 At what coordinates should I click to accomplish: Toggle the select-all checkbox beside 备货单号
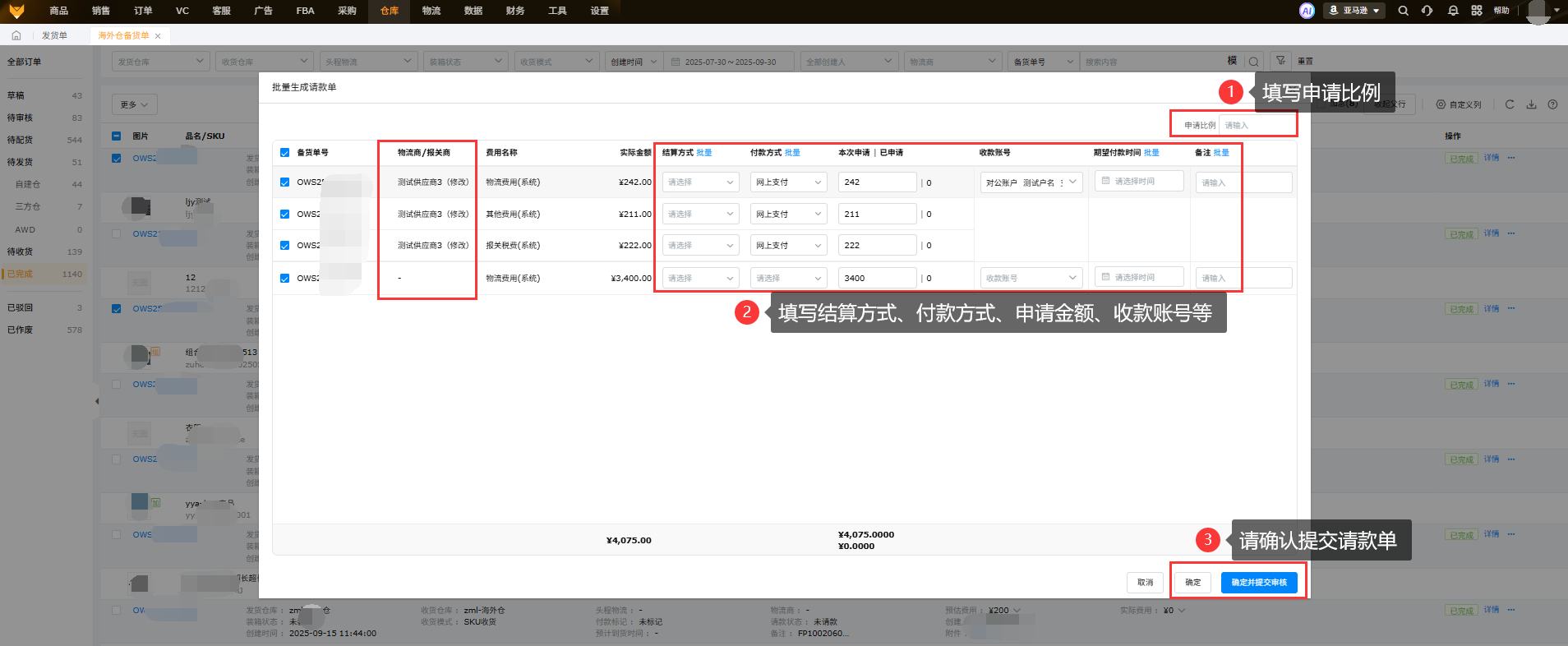click(284, 153)
